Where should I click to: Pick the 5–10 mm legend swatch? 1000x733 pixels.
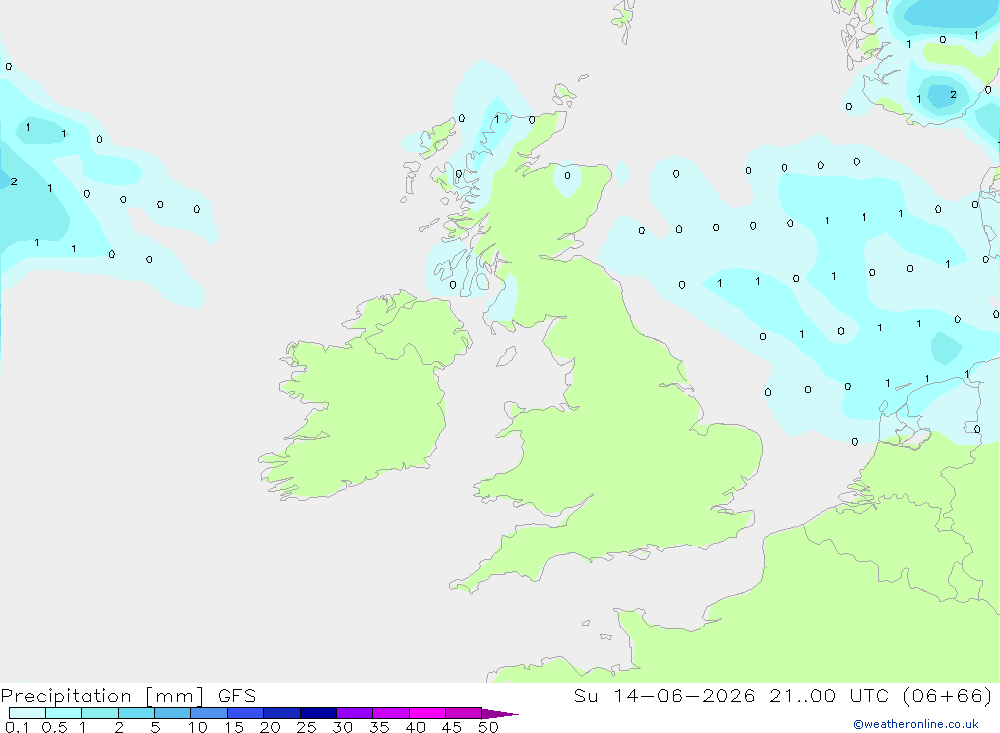coord(173,713)
